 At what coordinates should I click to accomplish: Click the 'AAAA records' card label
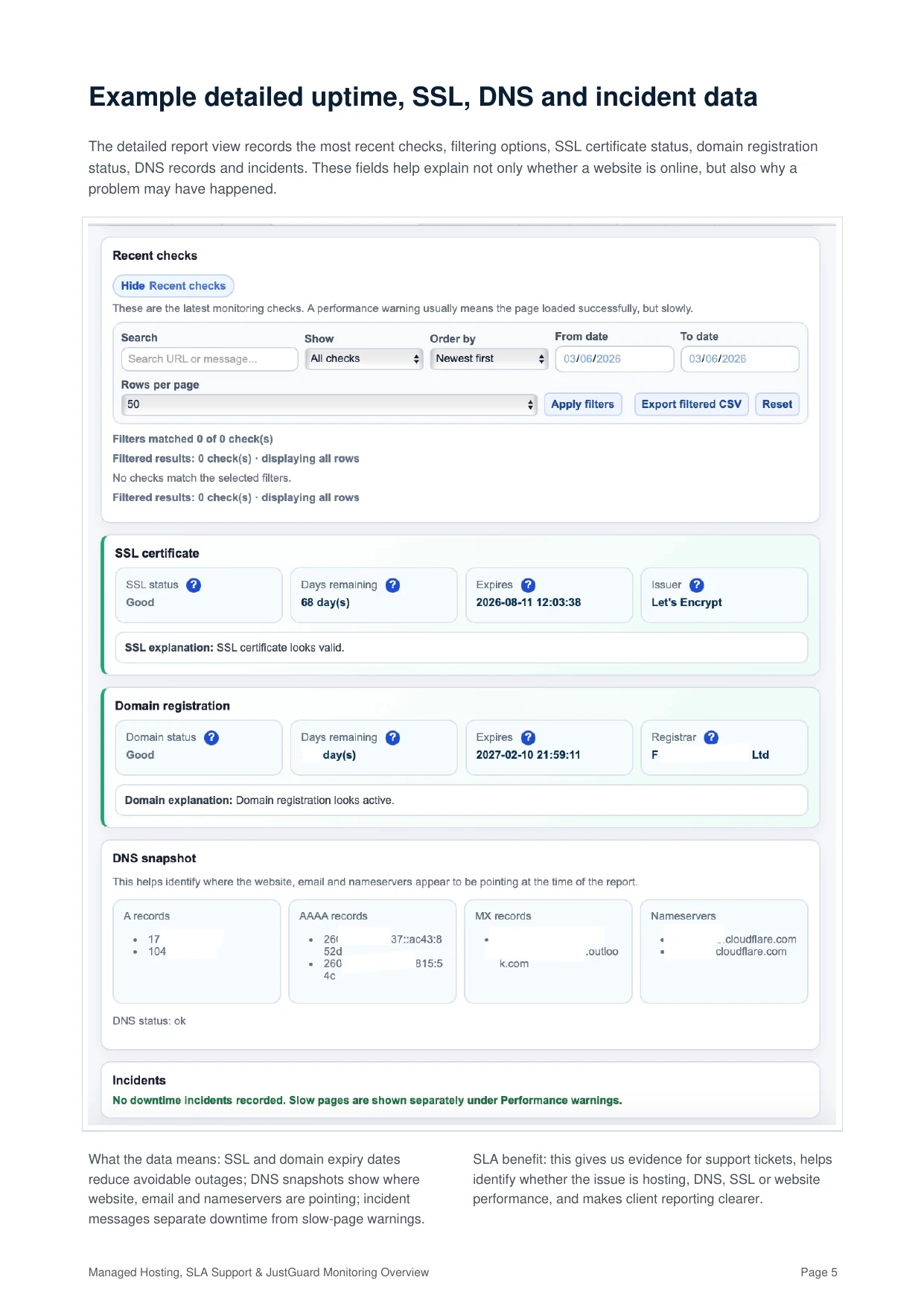point(334,917)
